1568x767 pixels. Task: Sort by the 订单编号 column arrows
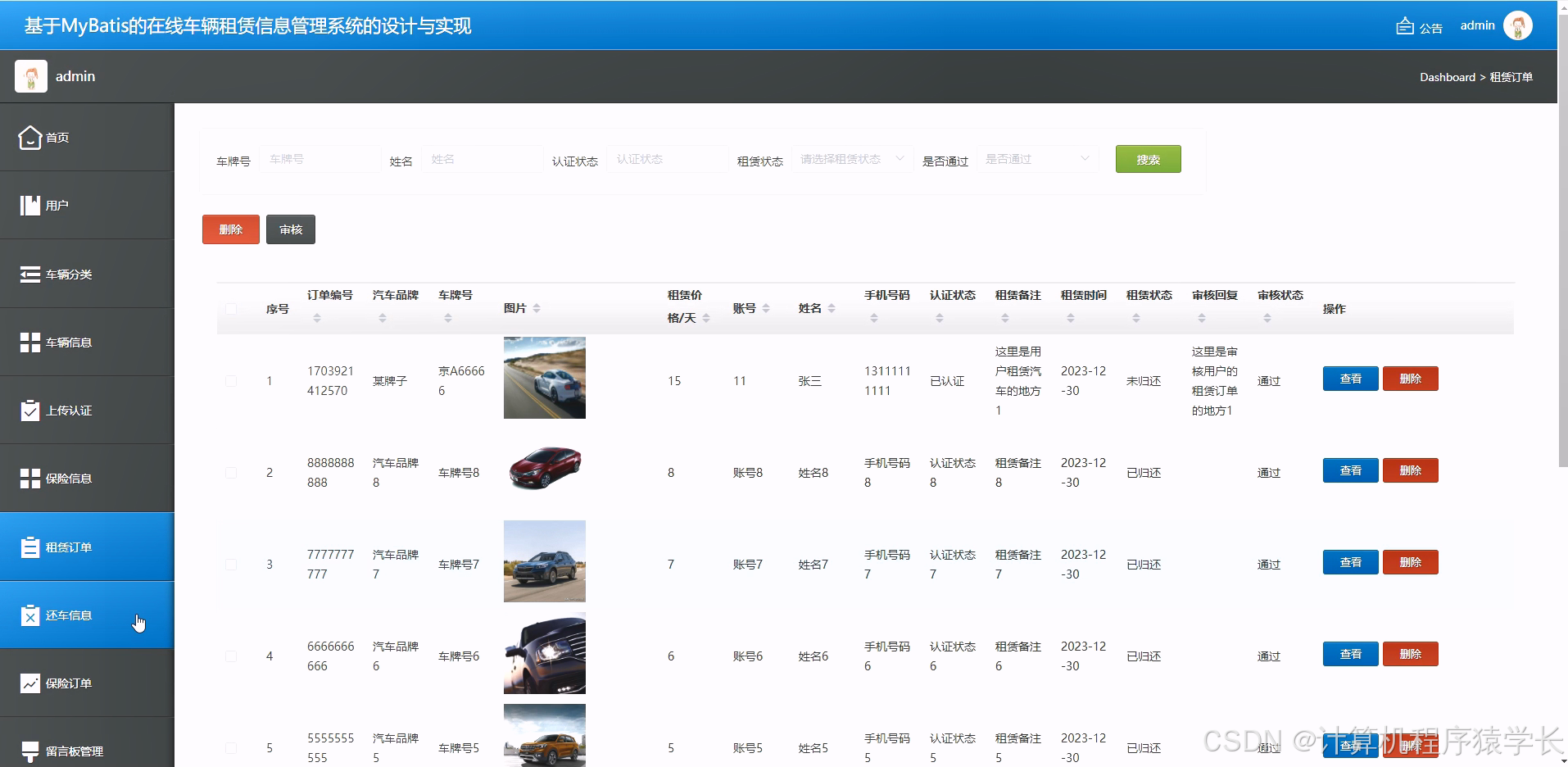coord(317,318)
